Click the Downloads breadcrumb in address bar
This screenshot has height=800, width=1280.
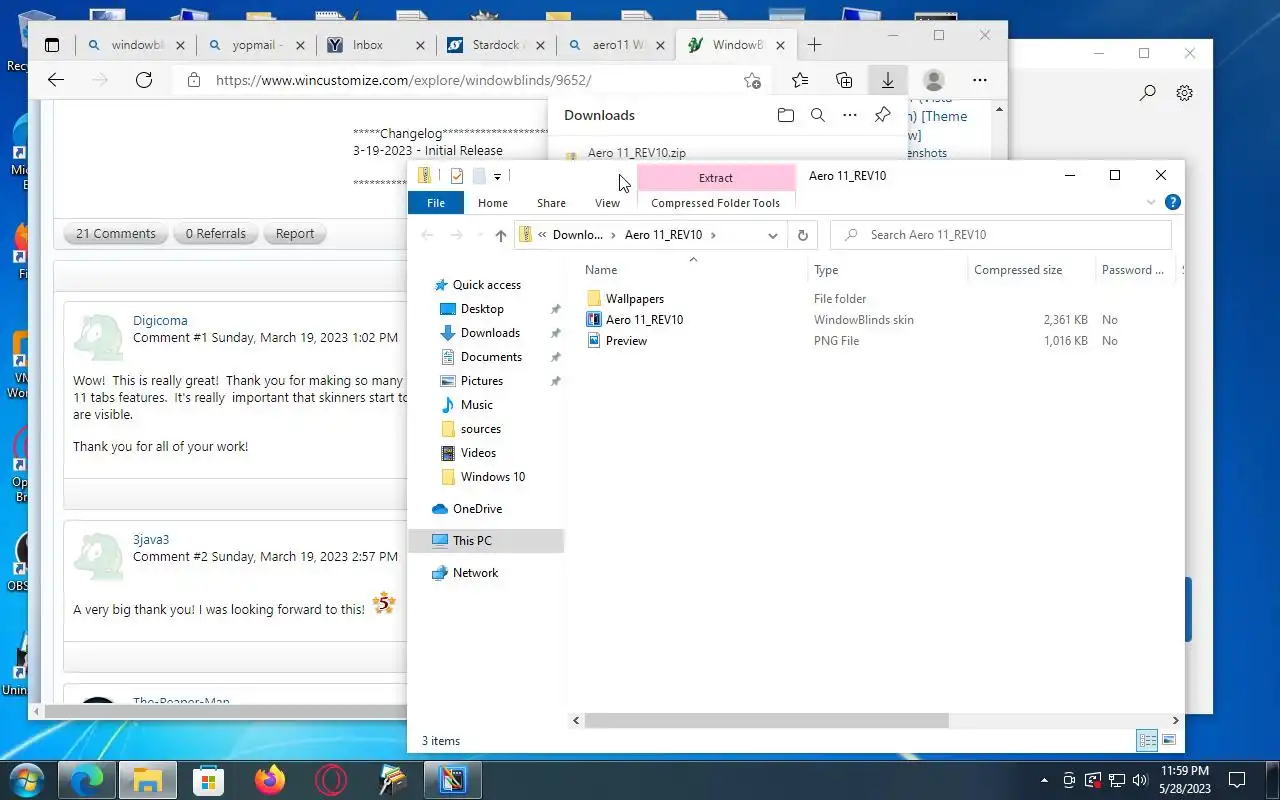pyautogui.click(x=578, y=235)
